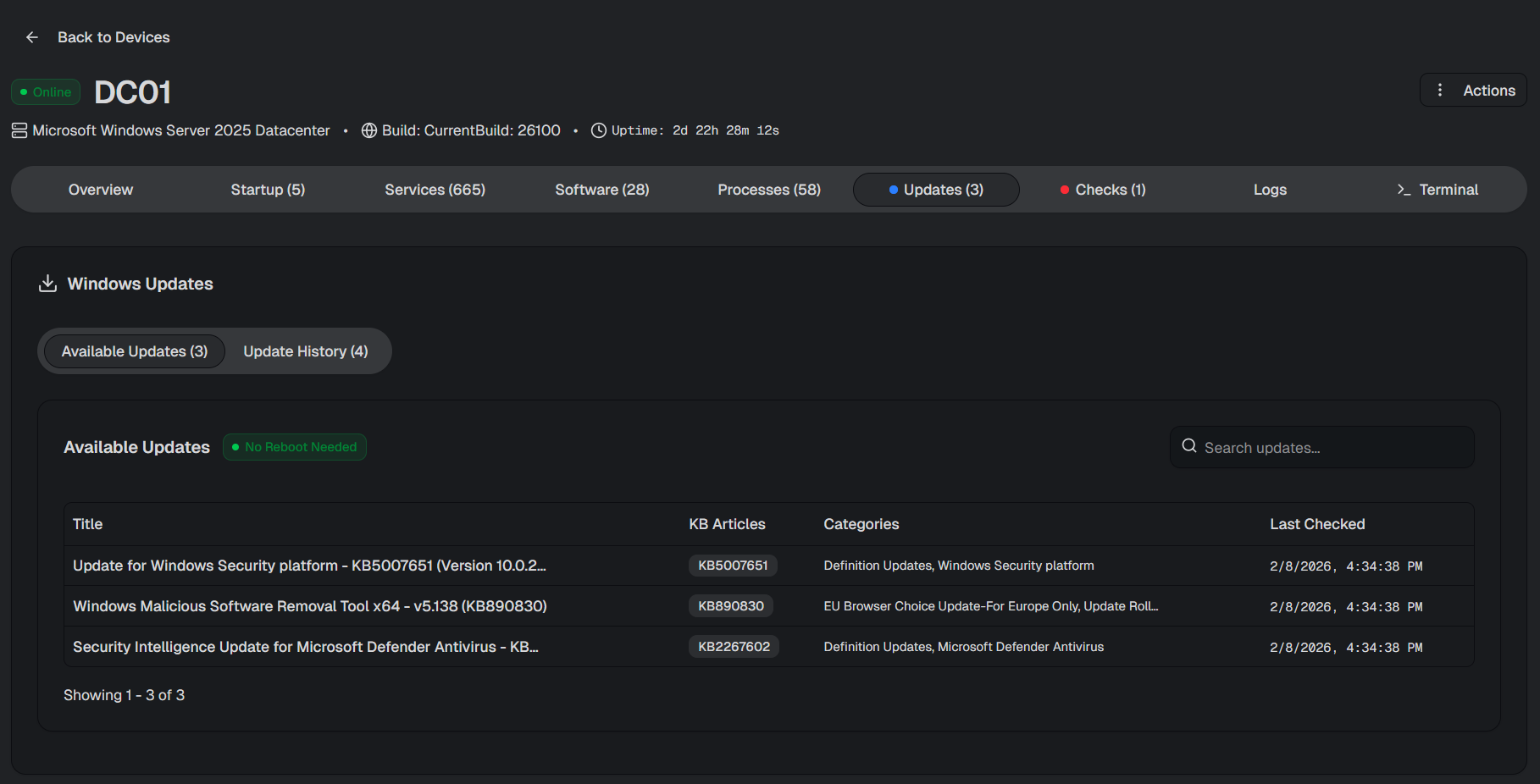This screenshot has height=784, width=1540.
Task: Go to the Services tab
Action: tap(435, 190)
